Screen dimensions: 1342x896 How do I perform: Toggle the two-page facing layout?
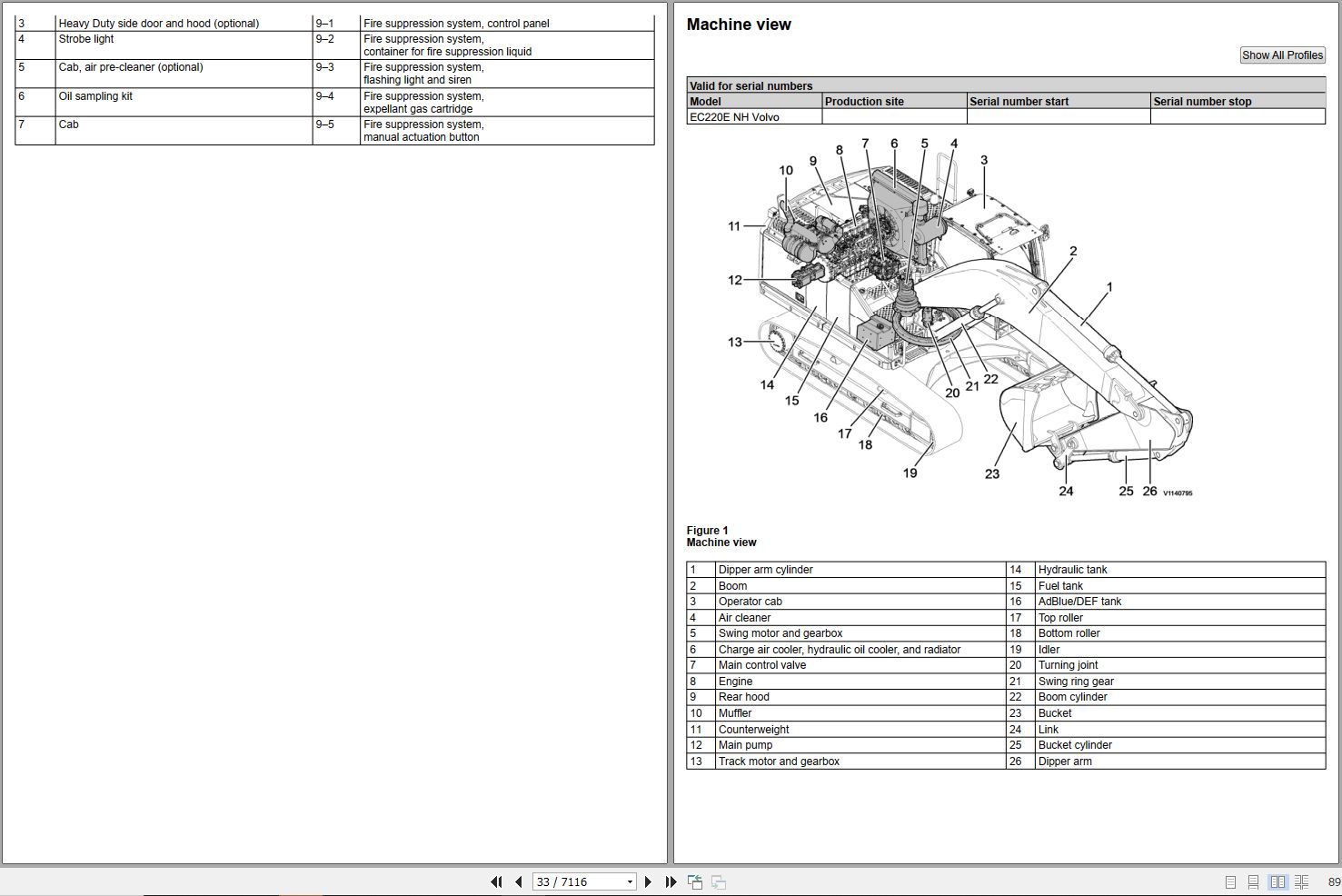1277,881
